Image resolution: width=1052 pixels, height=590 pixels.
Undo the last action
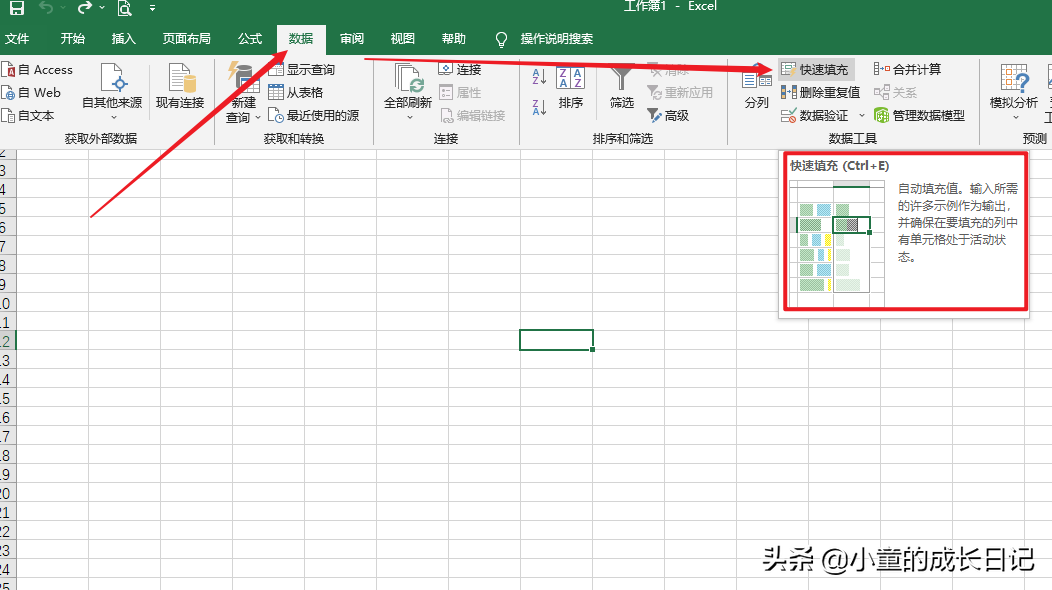(x=46, y=7)
